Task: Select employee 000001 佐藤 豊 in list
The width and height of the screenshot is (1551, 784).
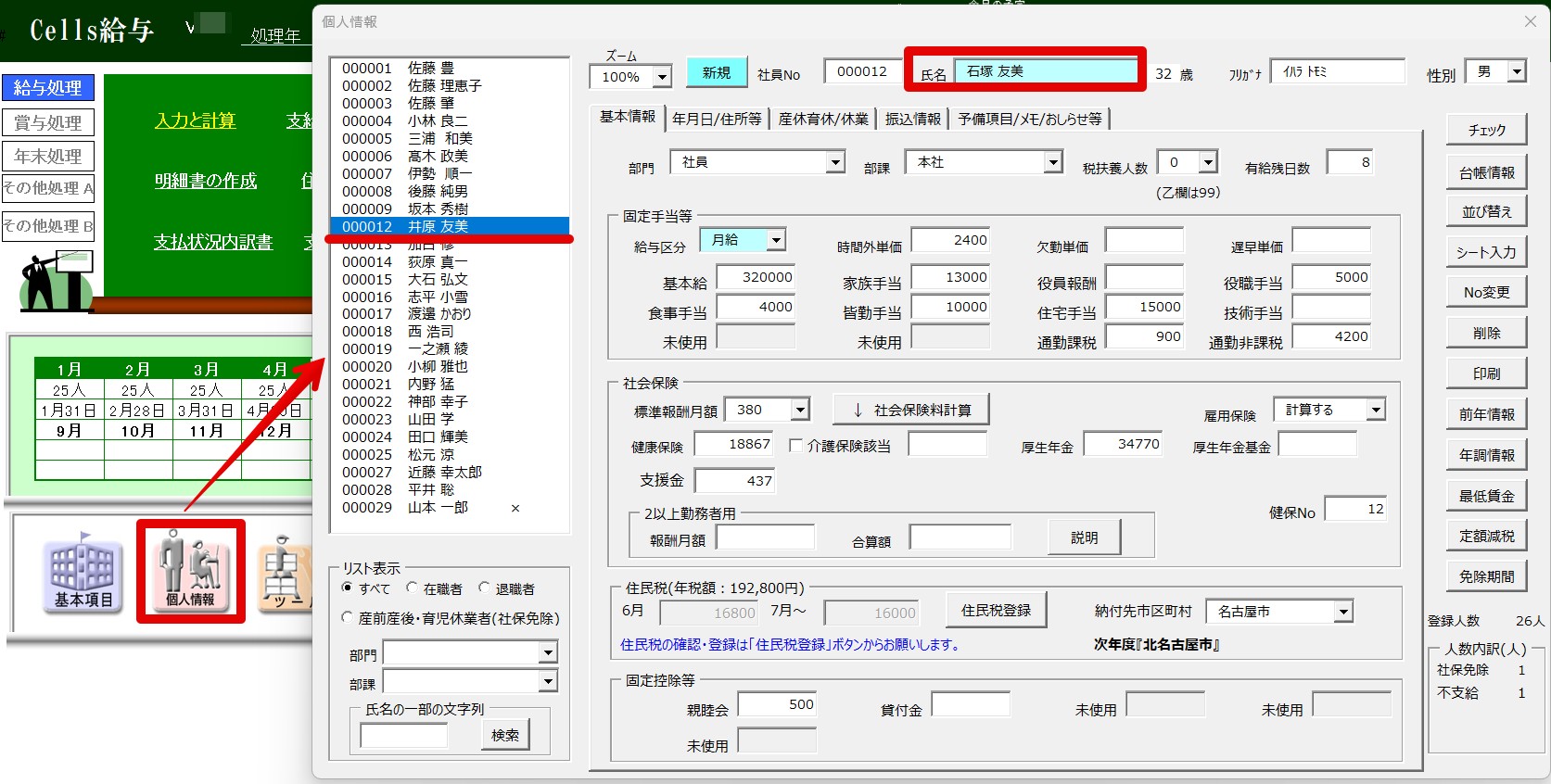Action: click(450, 68)
